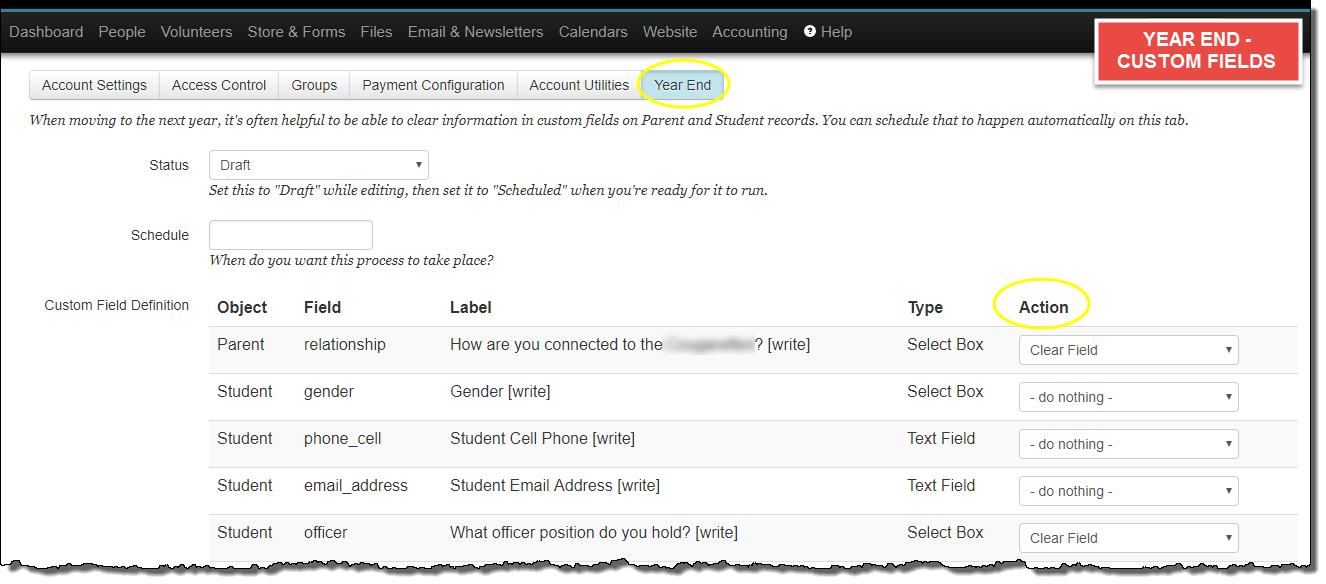Click the 'Object' column header
Screen dimensions: 1326x584
(242, 307)
